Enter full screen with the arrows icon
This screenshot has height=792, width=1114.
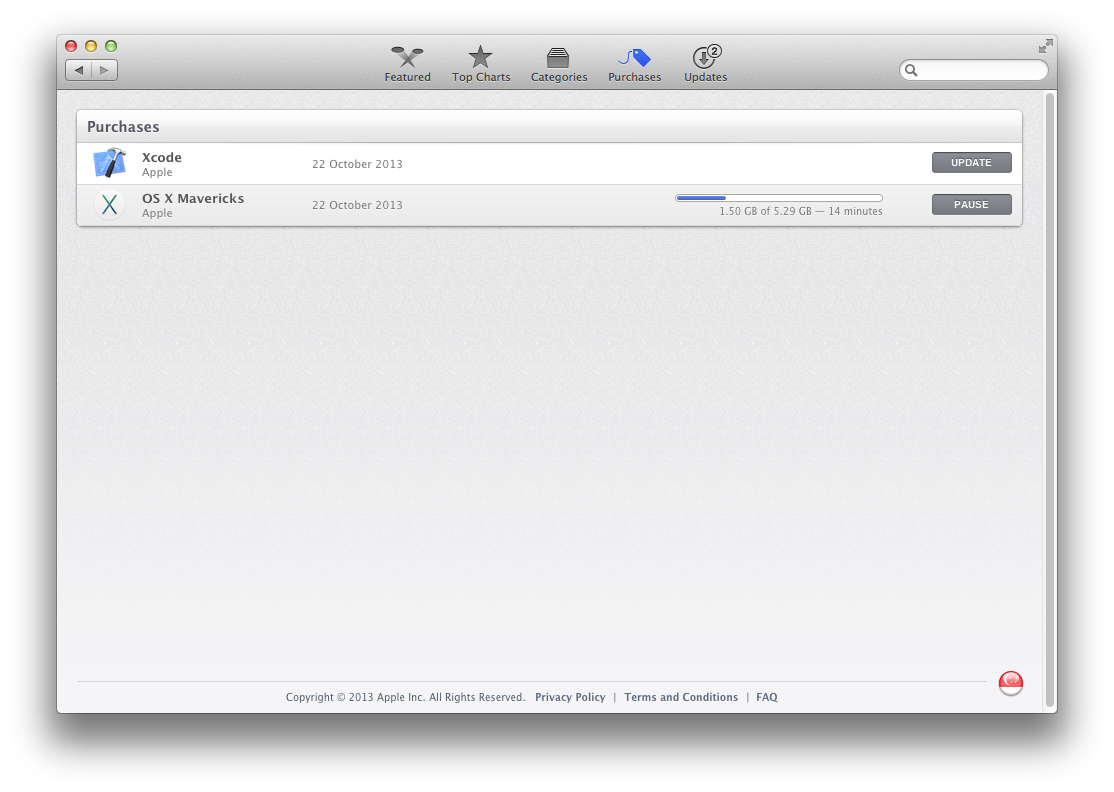[x=1045, y=46]
